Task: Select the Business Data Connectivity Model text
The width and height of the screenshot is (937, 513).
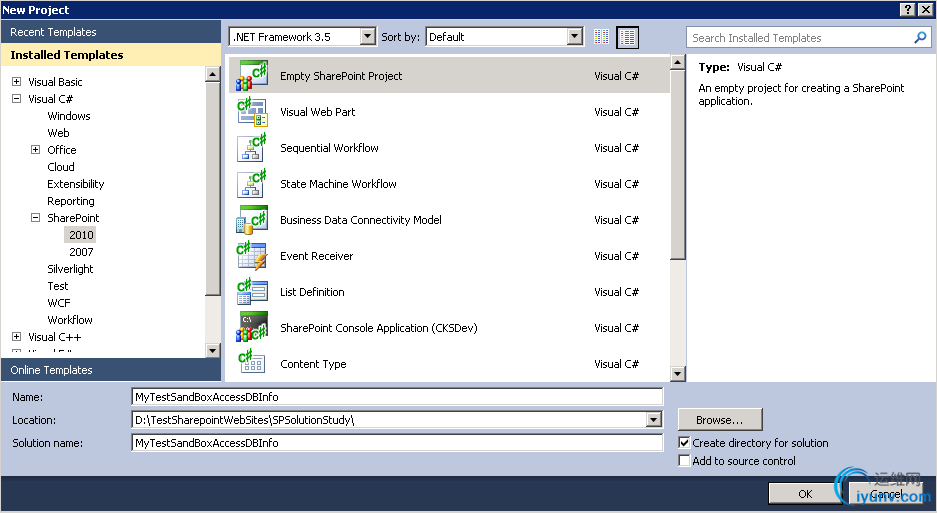Action: (360, 219)
